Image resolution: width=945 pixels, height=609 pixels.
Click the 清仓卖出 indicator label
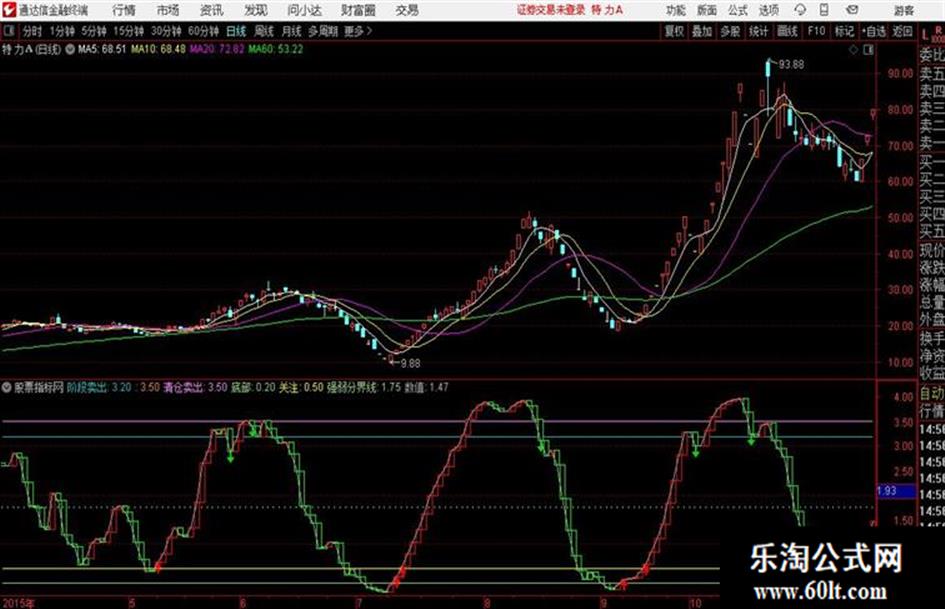click(183, 387)
